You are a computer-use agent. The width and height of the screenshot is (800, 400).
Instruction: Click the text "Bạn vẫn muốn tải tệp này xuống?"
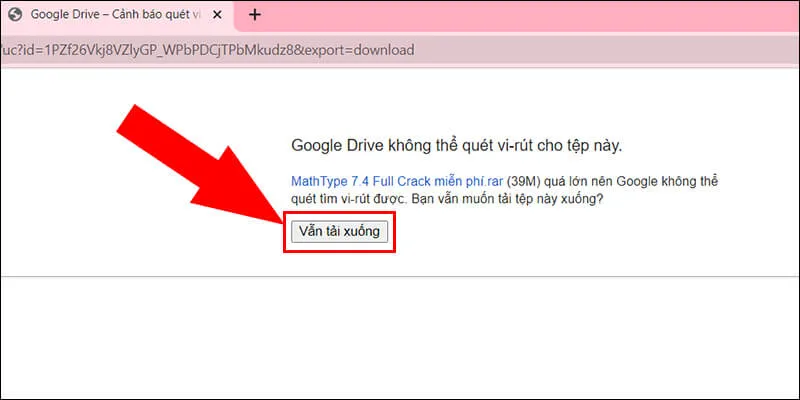507,199
